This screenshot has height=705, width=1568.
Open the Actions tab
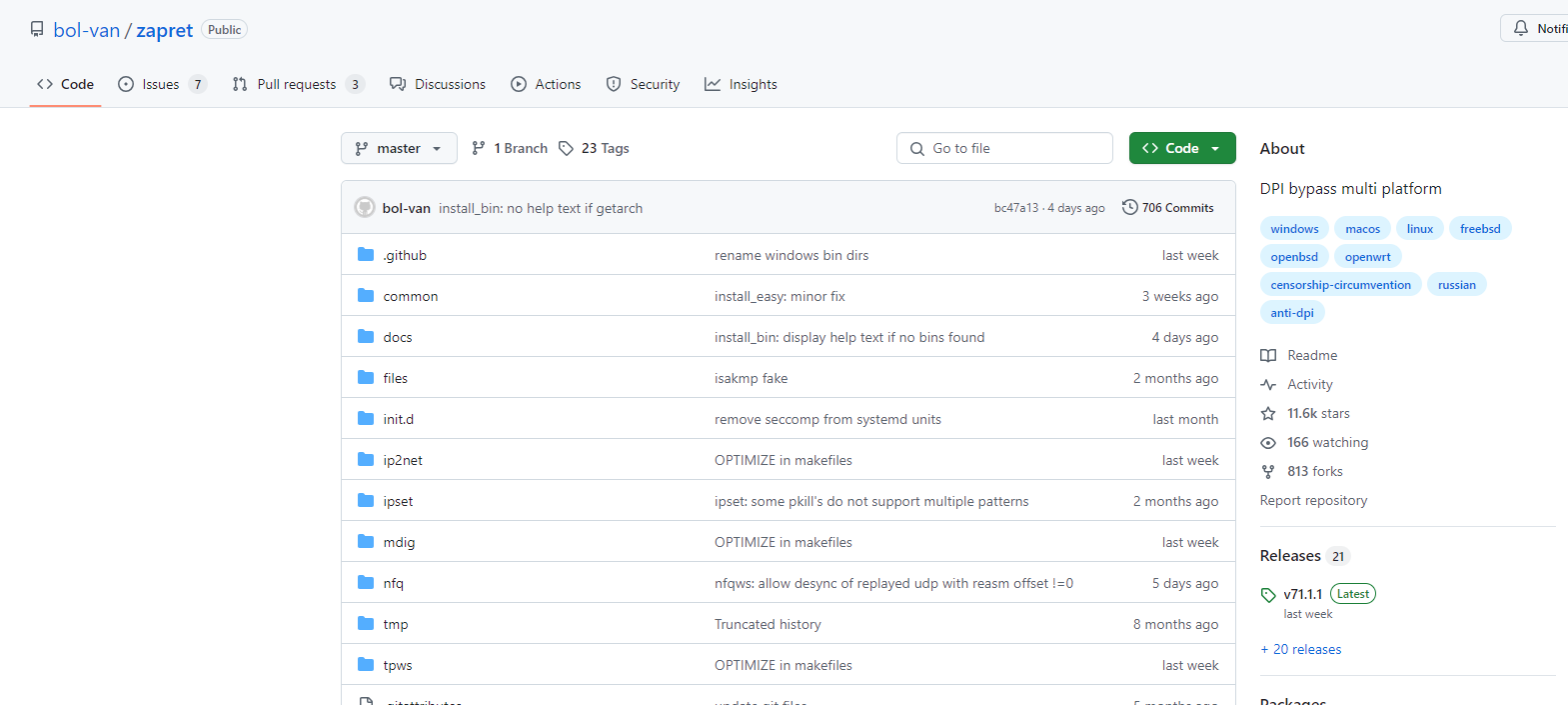546,84
